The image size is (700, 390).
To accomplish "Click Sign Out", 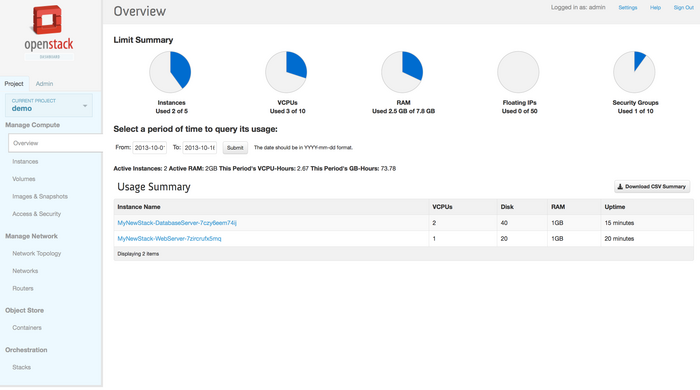I will 683,8.
